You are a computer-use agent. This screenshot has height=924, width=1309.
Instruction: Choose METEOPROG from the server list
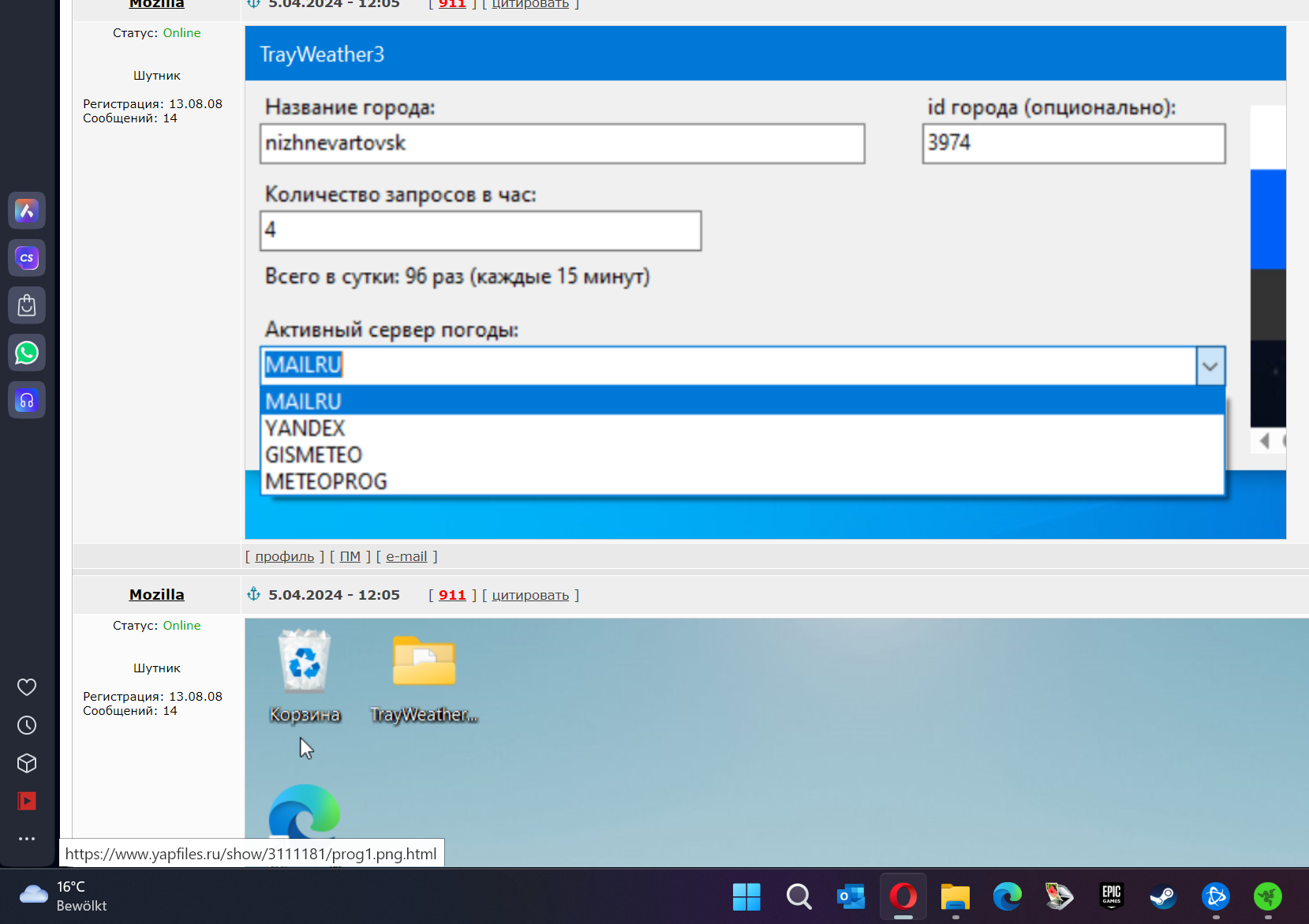(326, 481)
